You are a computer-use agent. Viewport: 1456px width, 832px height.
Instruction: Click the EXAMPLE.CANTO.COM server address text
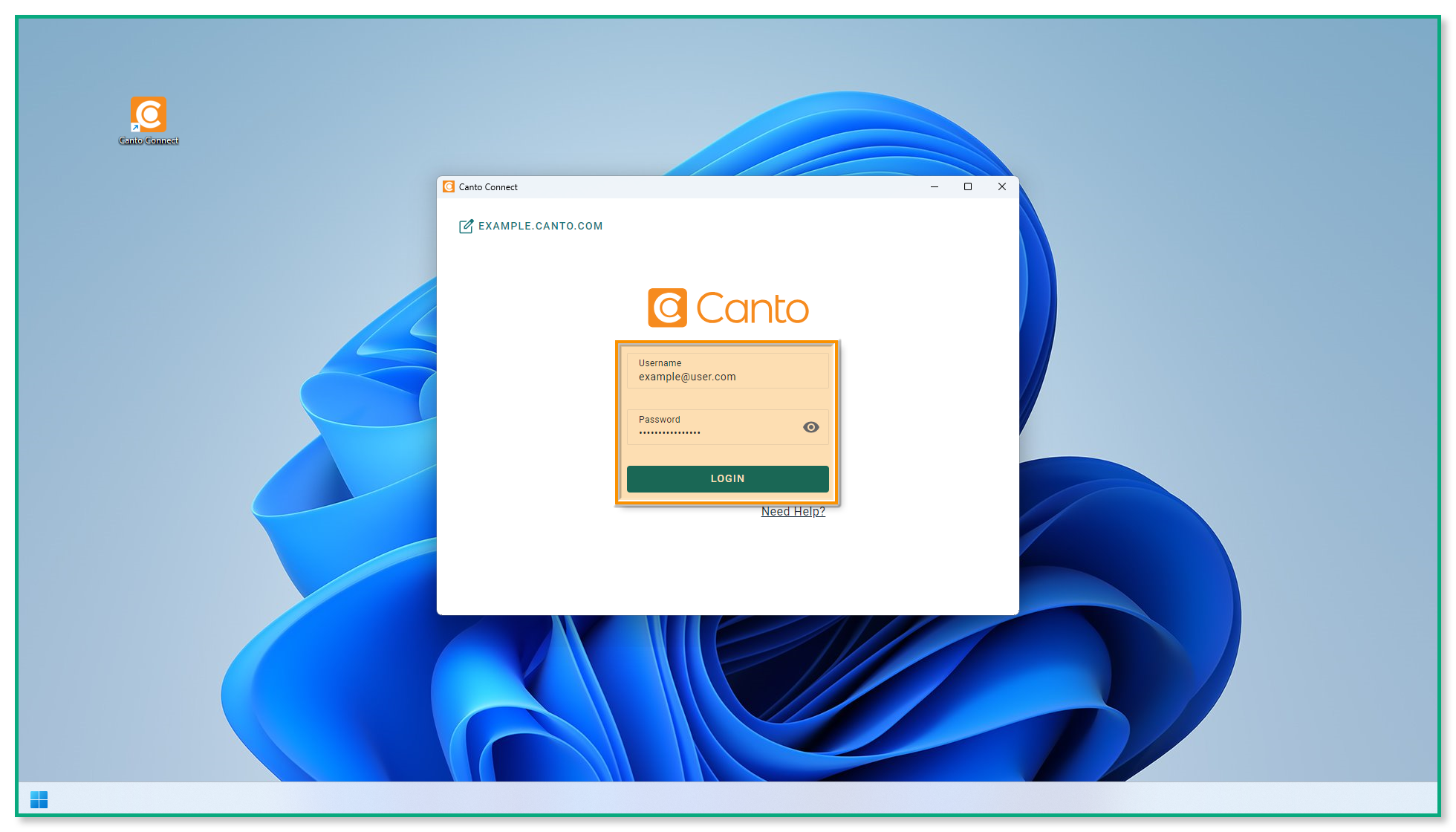click(x=540, y=226)
